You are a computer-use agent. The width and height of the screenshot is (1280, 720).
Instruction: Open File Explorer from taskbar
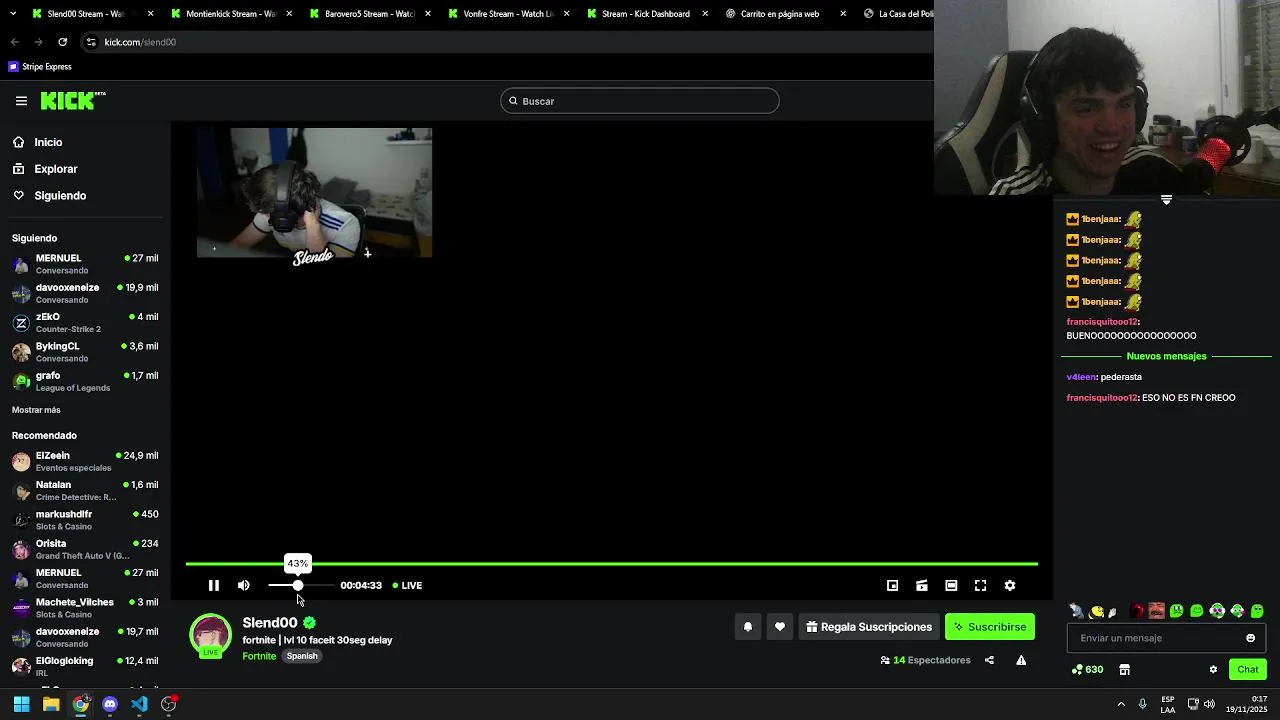tap(51, 704)
